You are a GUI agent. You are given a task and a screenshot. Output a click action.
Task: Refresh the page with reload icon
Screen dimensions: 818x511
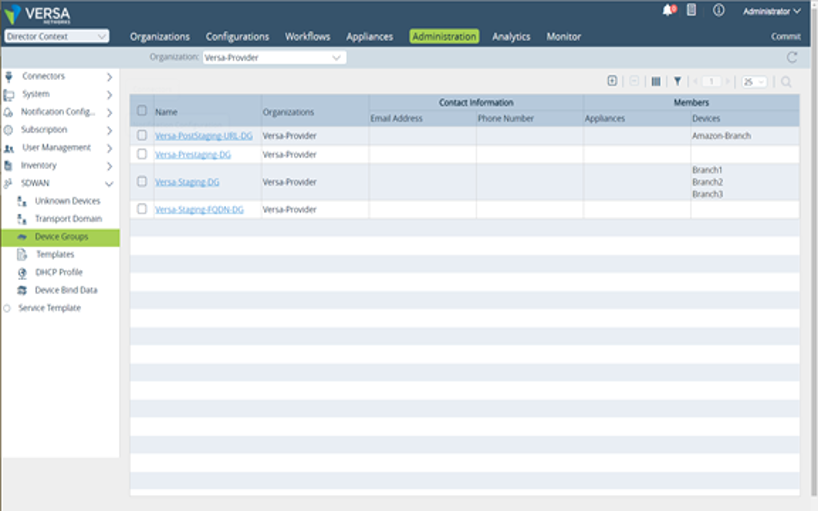791,57
